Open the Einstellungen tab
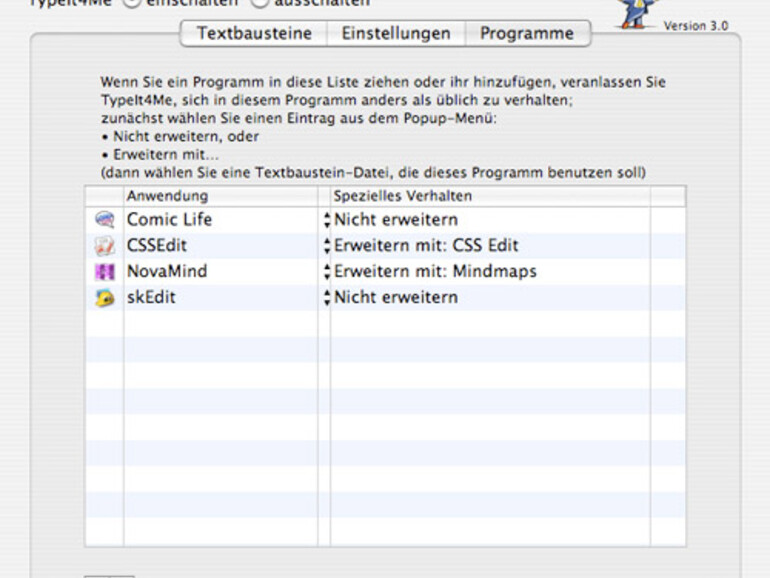 pyautogui.click(x=396, y=33)
